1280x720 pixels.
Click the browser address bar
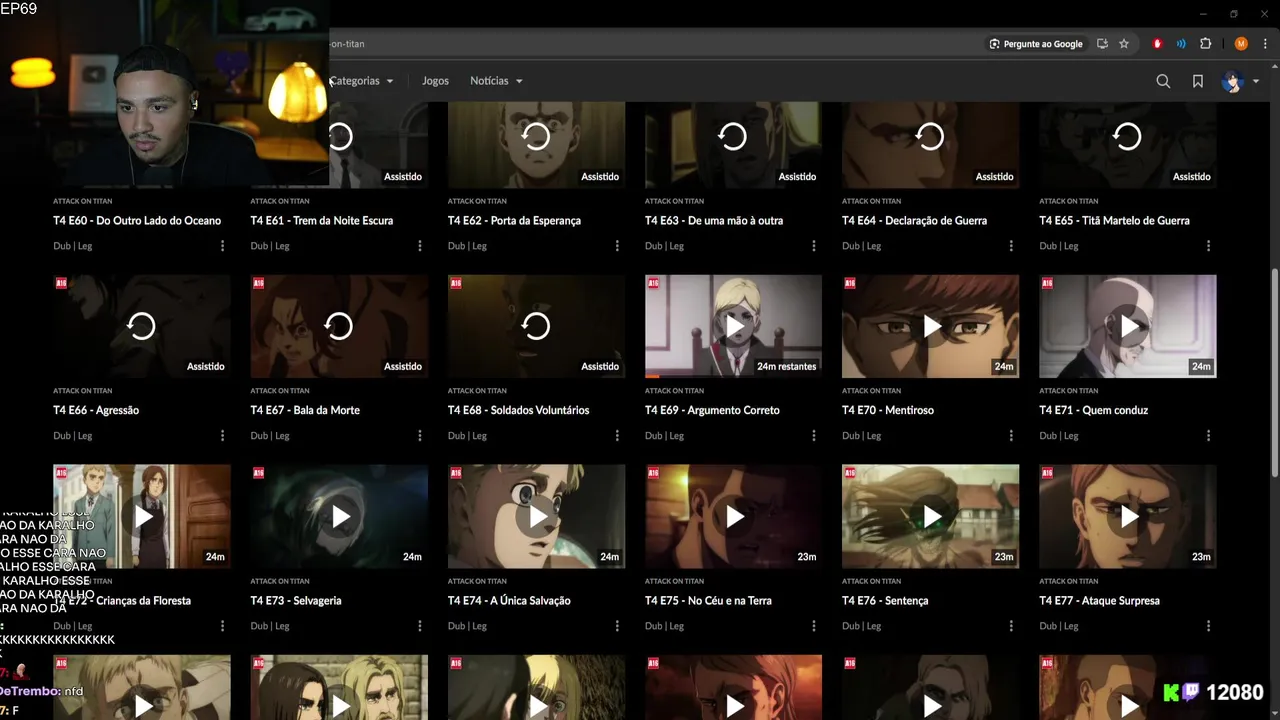[655, 44]
